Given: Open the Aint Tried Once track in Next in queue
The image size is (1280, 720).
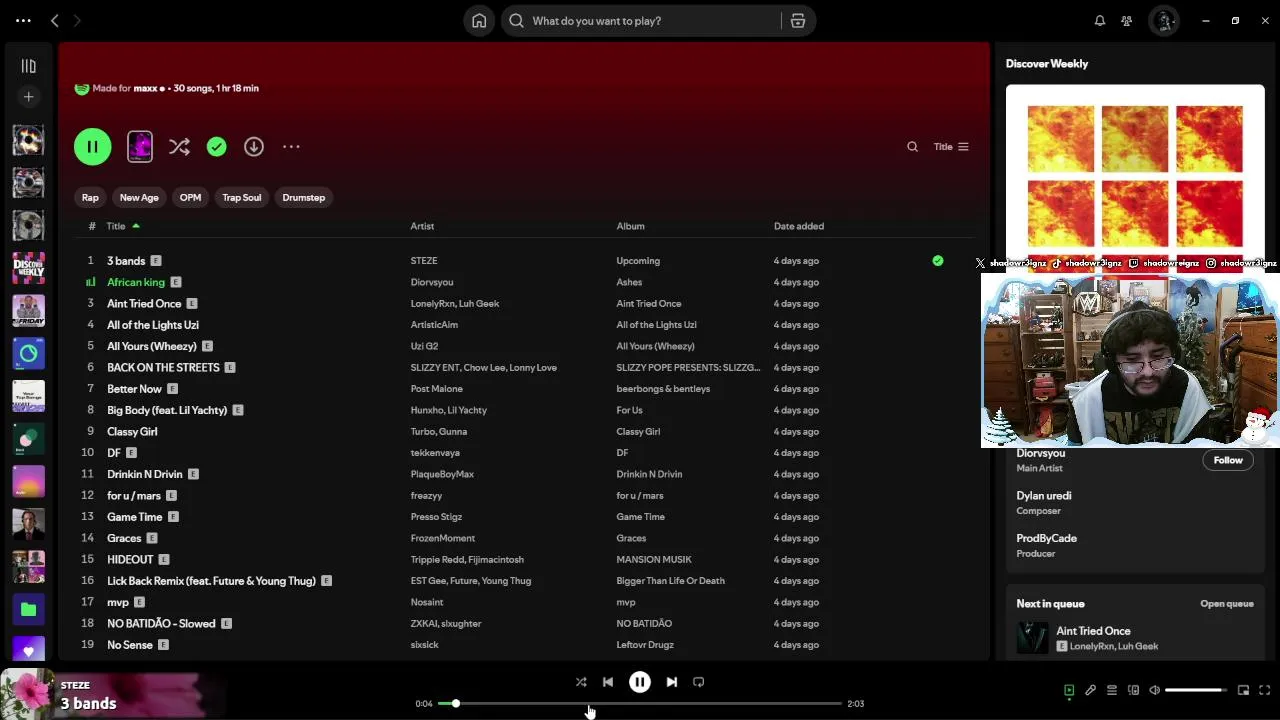Looking at the screenshot, I should pyautogui.click(x=1093, y=631).
